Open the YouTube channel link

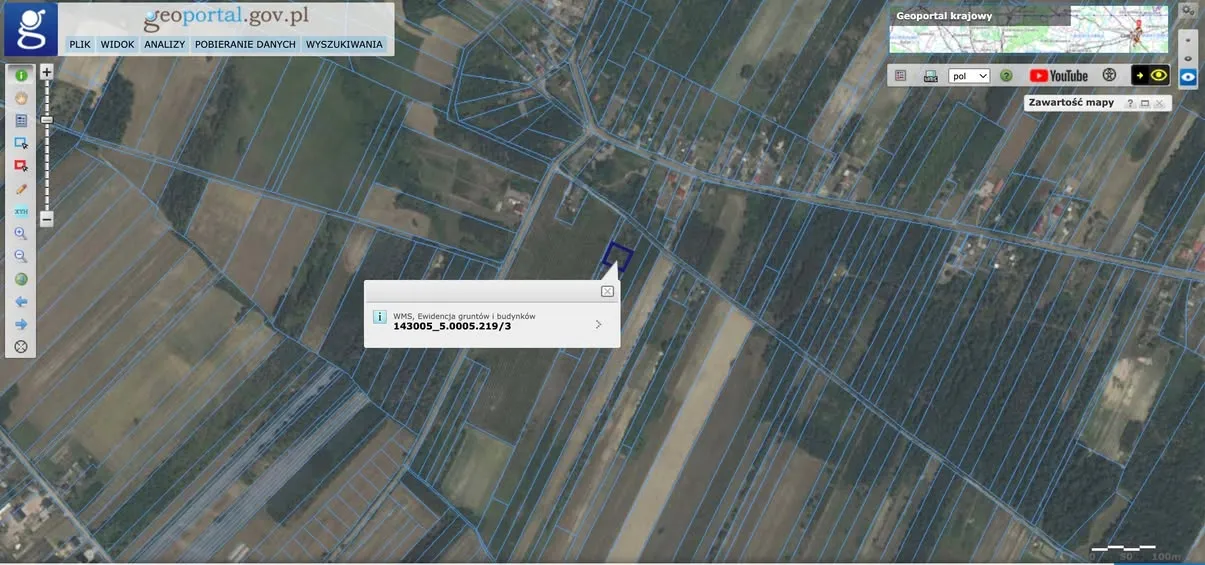pyautogui.click(x=1058, y=76)
